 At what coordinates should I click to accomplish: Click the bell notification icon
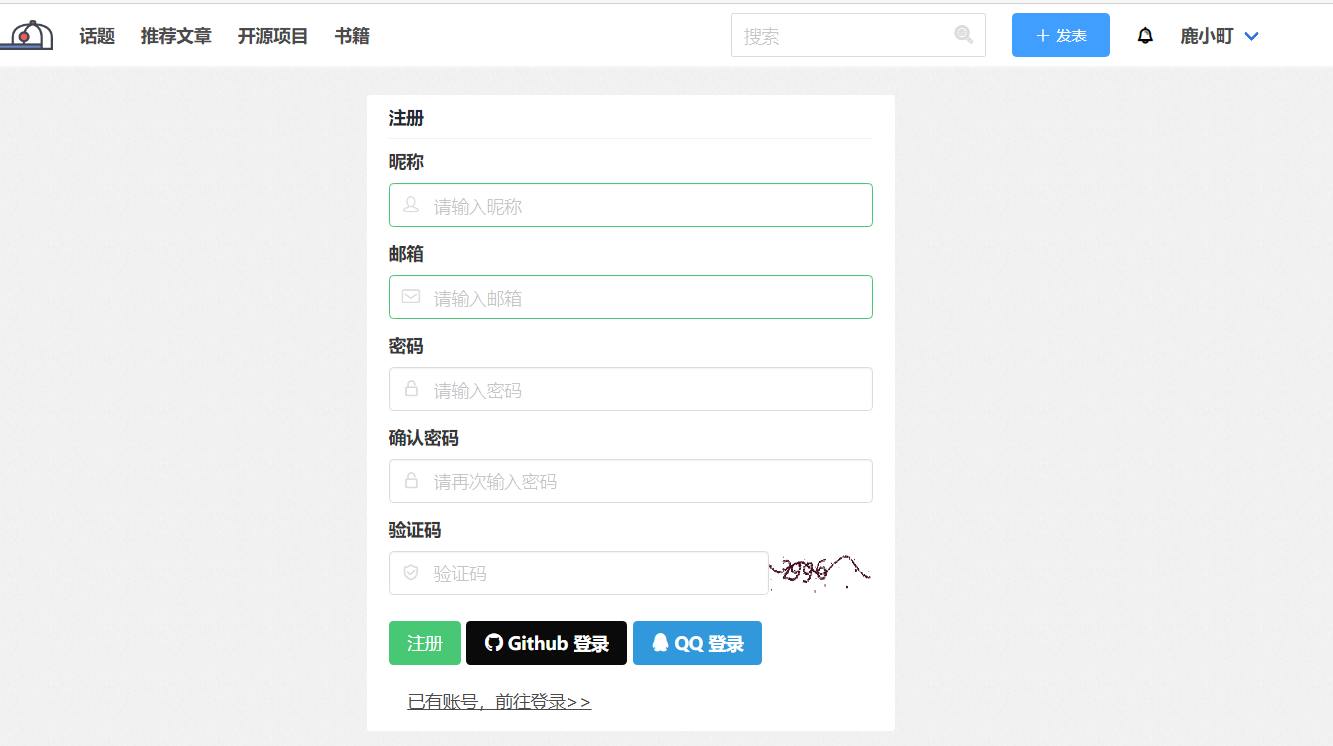(1145, 35)
